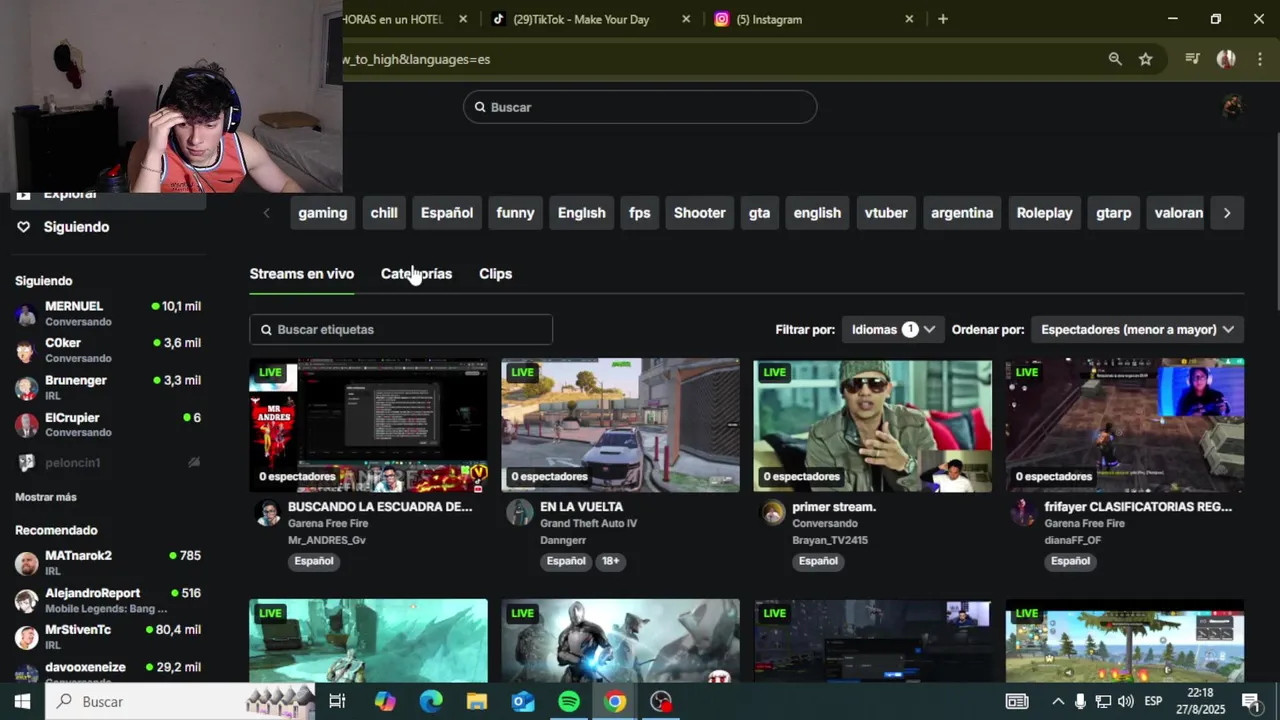
Task: Open the Idiomas filter dropdown
Action: (x=893, y=329)
